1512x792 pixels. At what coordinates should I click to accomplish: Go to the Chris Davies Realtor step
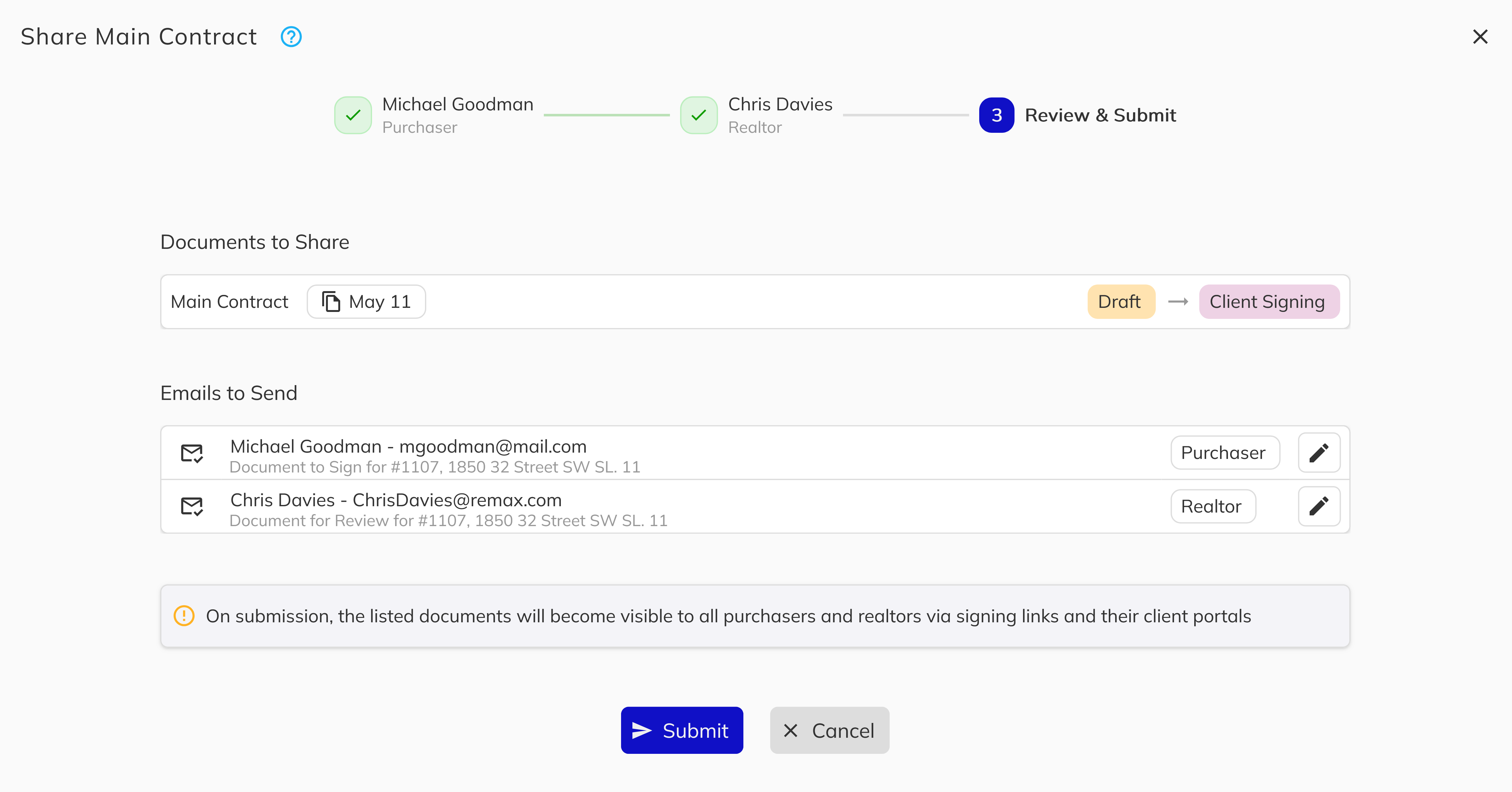(756, 115)
